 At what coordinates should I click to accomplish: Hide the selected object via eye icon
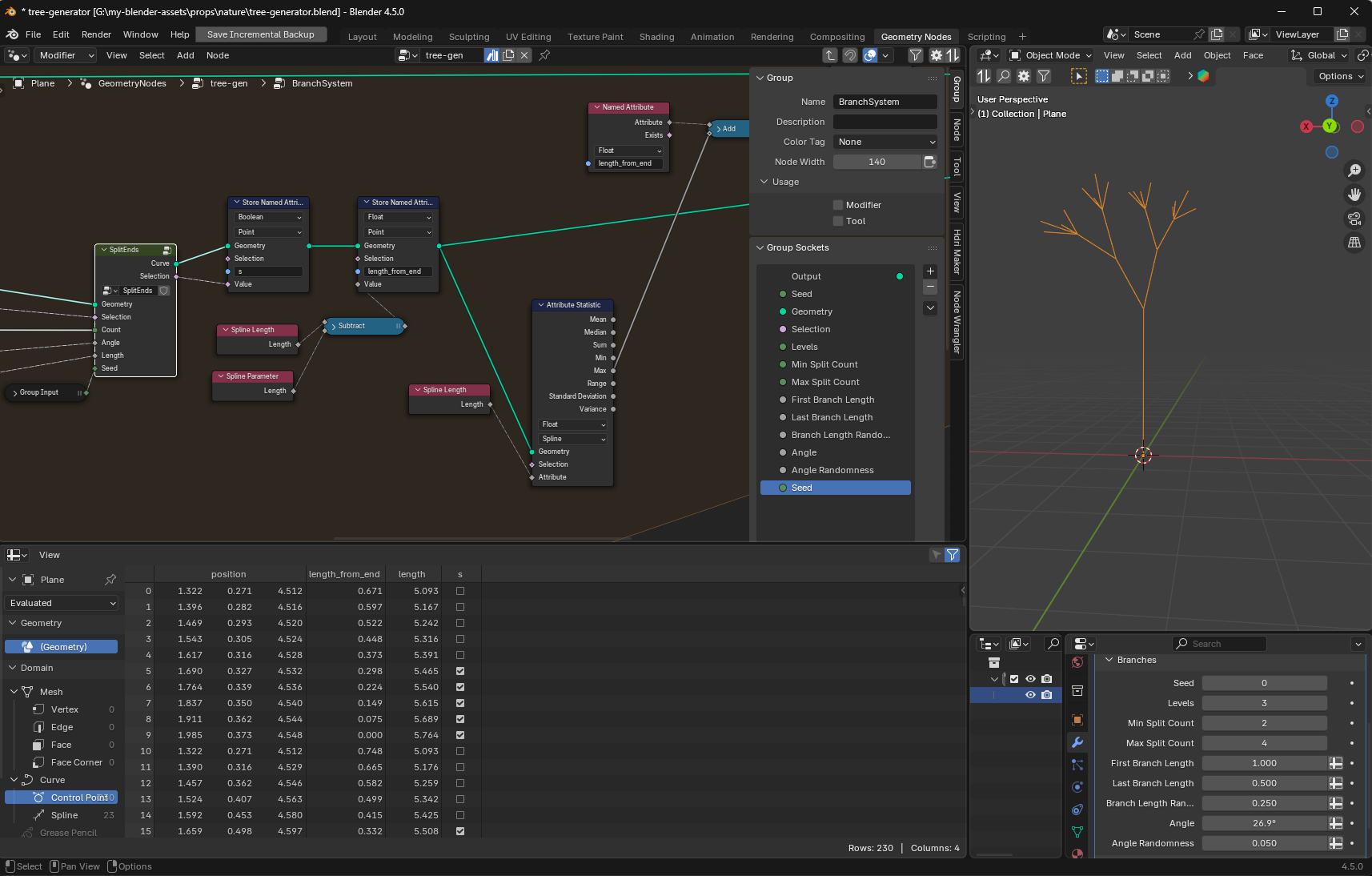(1031, 695)
